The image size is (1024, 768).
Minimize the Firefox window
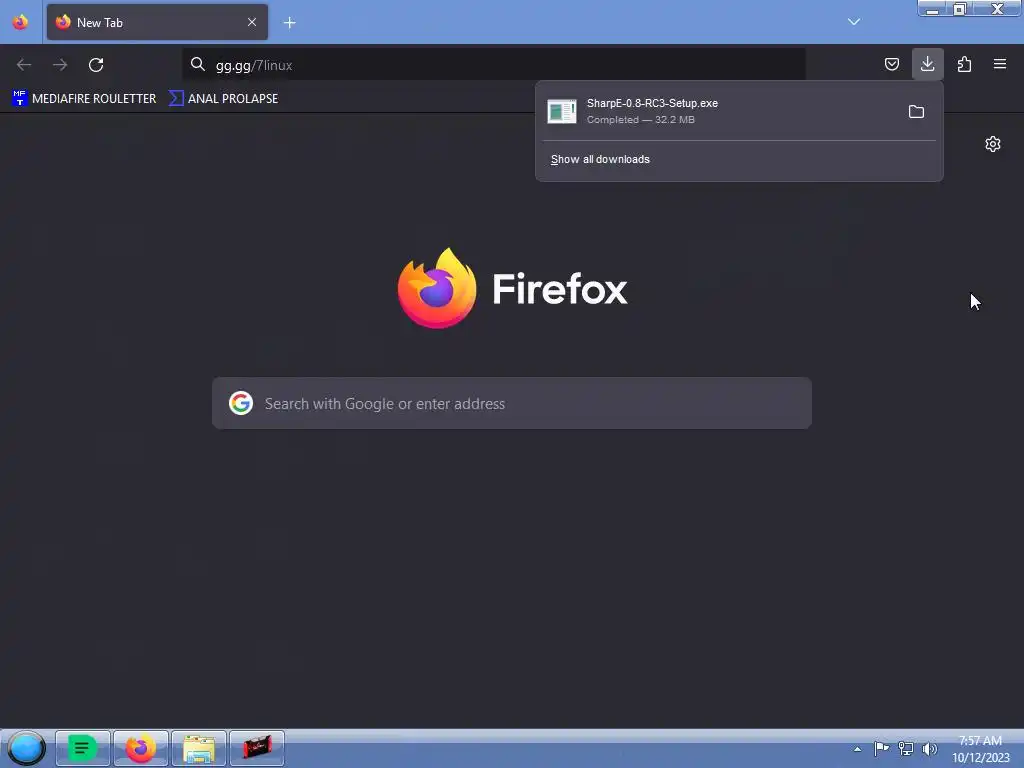933,9
